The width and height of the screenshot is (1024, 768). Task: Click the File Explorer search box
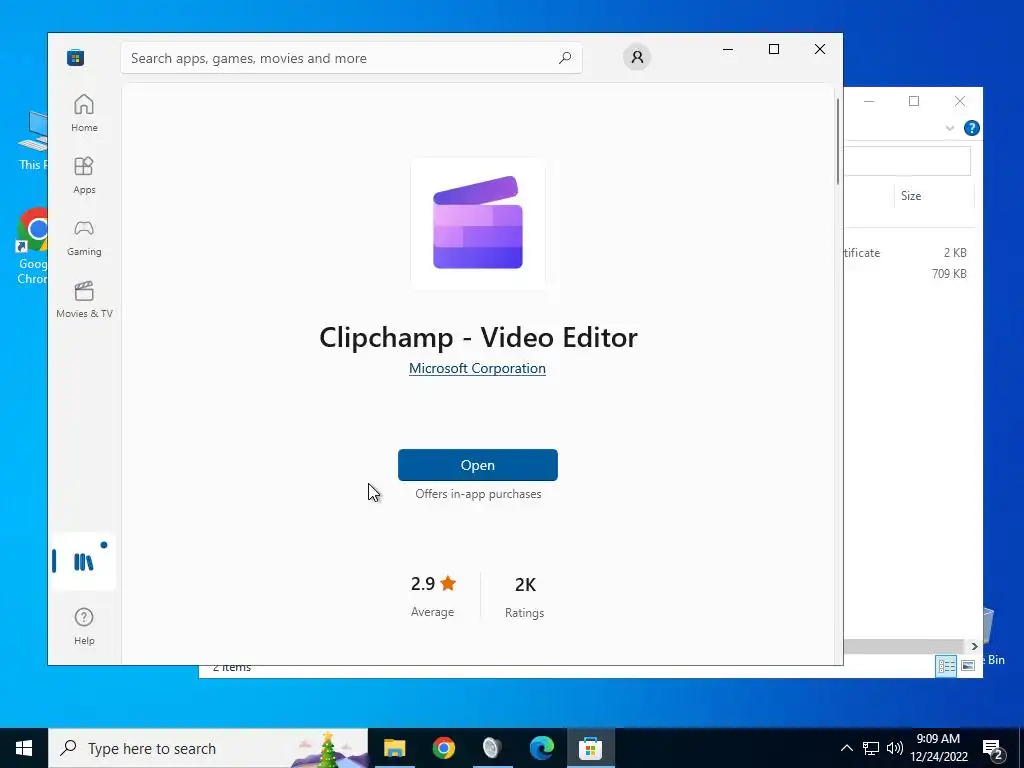[x=908, y=161]
